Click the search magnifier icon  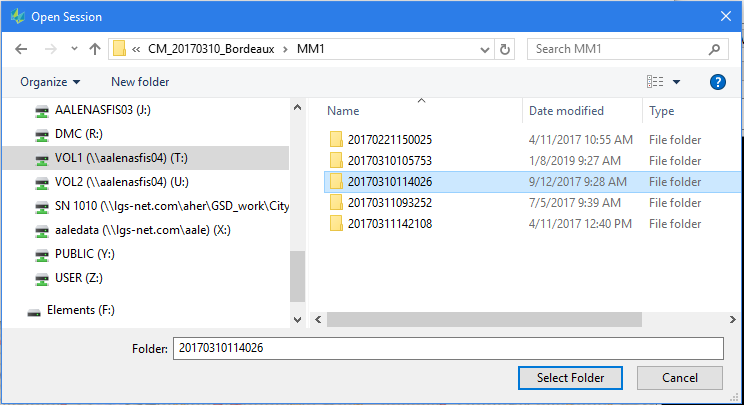click(716, 49)
